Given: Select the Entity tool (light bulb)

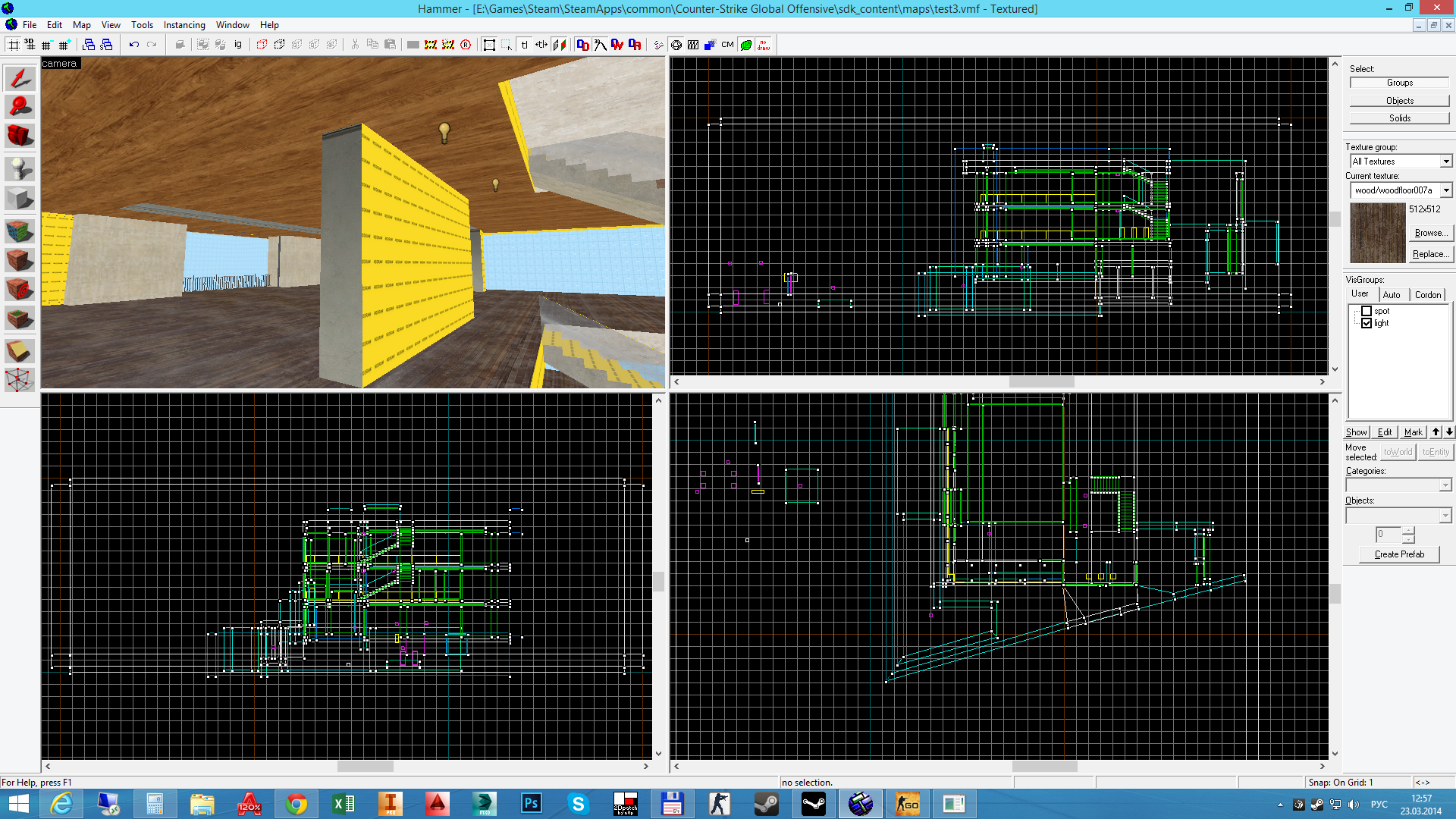Looking at the screenshot, I should [x=20, y=168].
